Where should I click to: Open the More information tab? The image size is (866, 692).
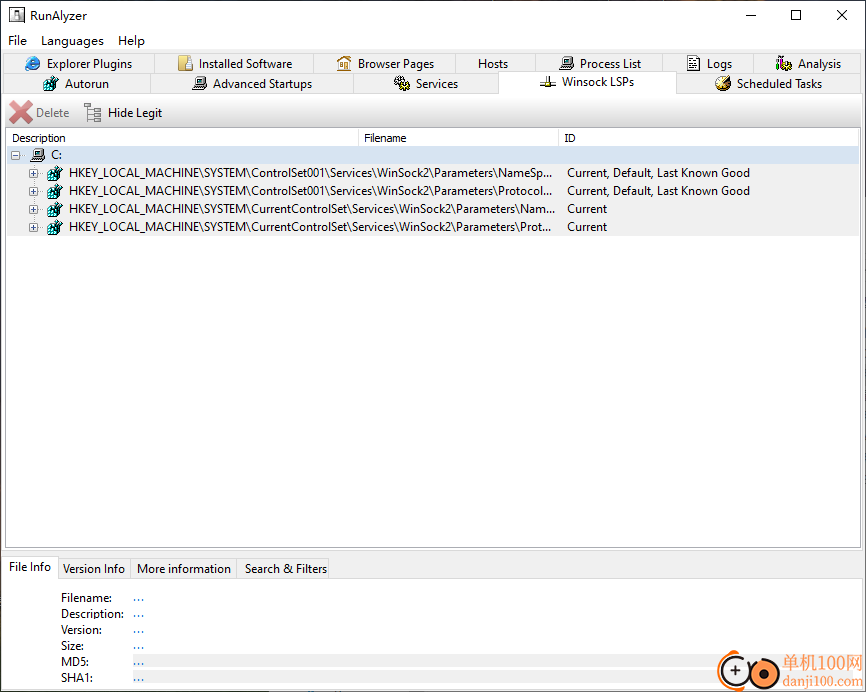coord(184,569)
